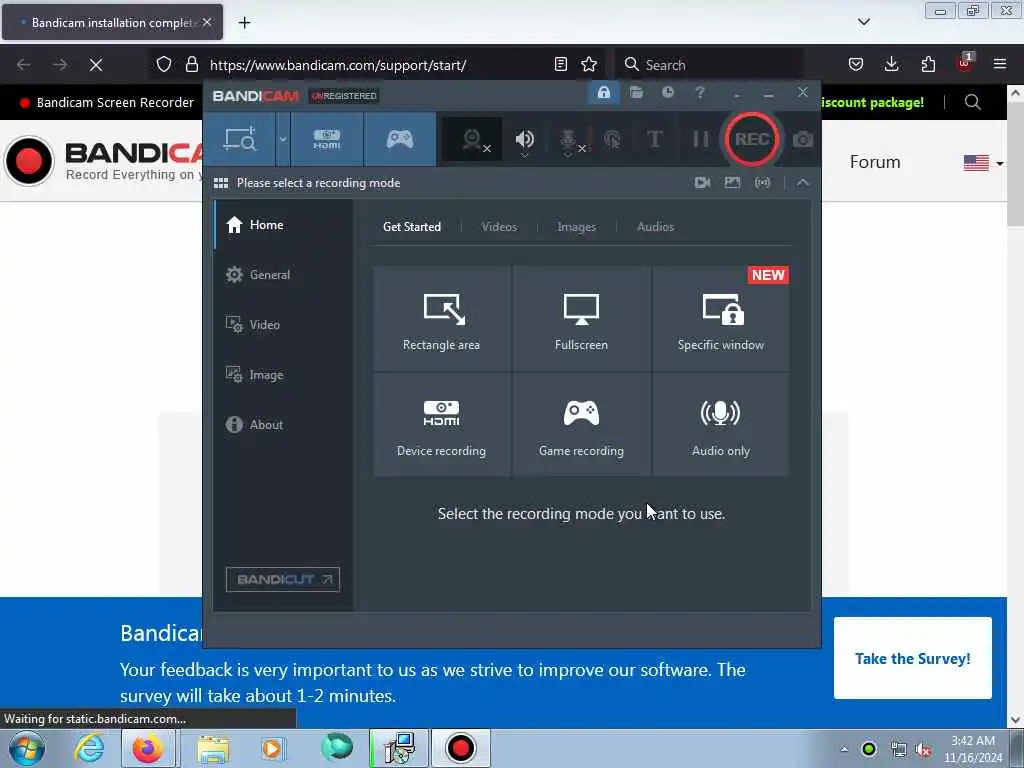The height and width of the screenshot is (768, 1024).
Task: Click the website search magnifier icon
Action: [972, 102]
